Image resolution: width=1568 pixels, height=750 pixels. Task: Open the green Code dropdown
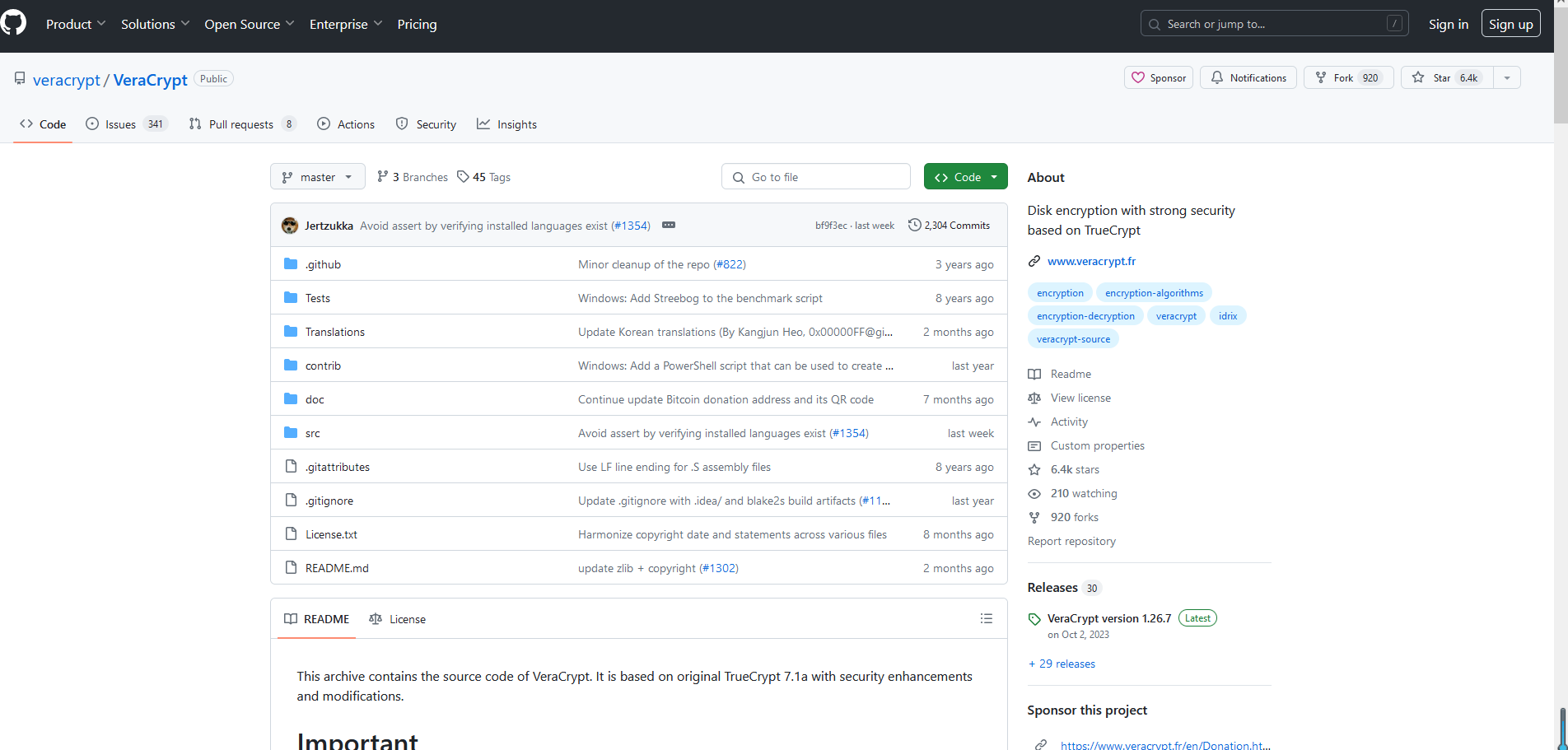(x=966, y=177)
